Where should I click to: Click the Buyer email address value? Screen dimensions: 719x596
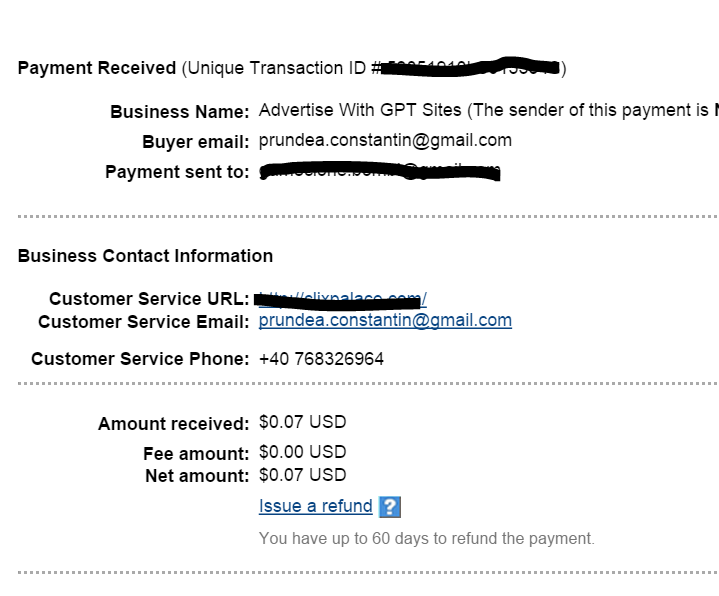coord(385,140)
